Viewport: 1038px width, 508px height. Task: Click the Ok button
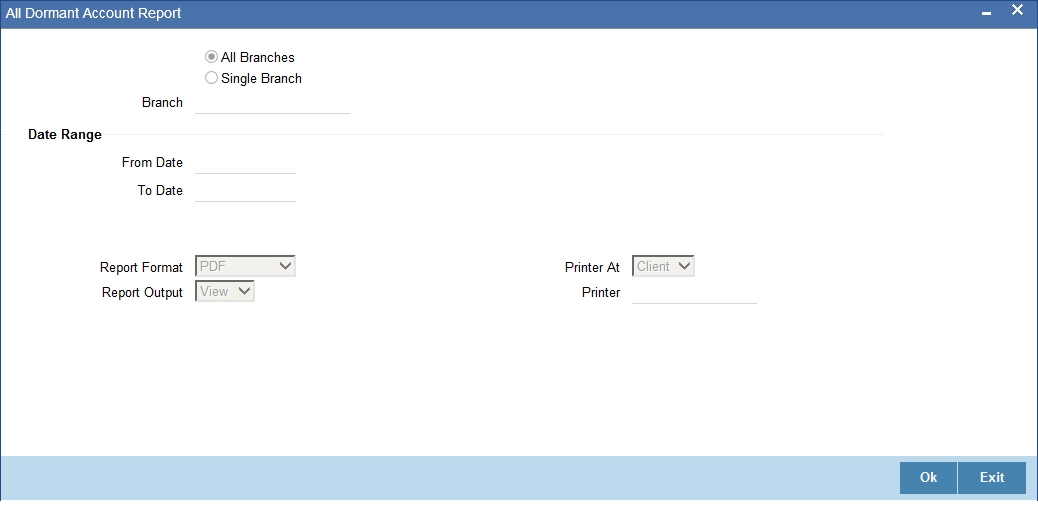(928, 478)
